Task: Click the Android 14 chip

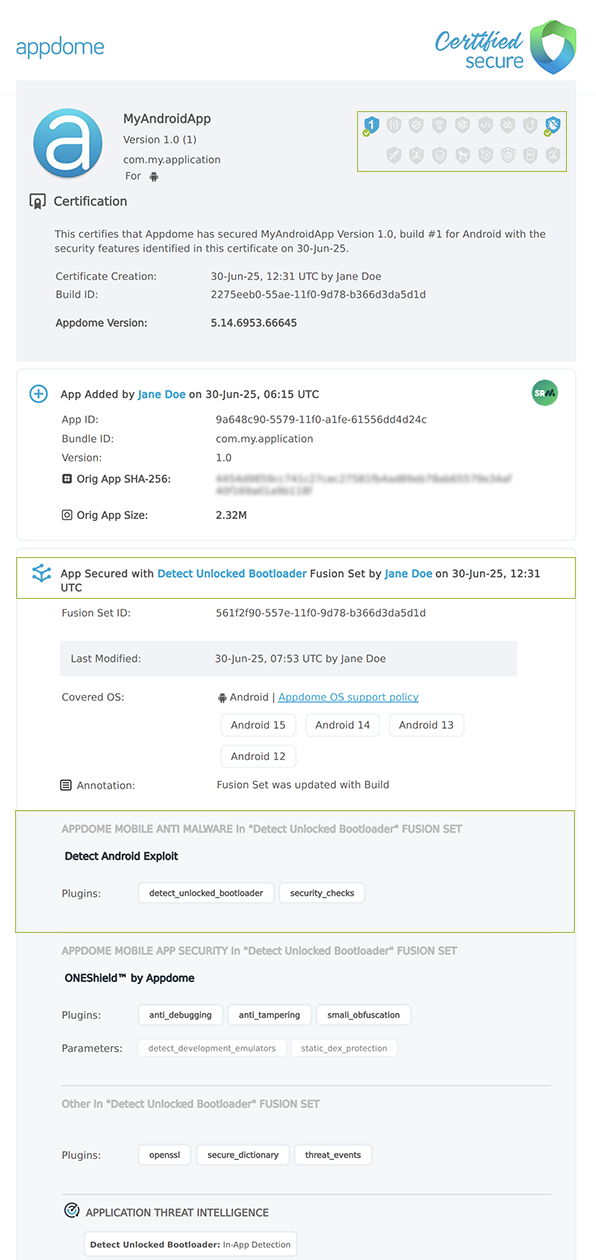Action: point(342,725)
